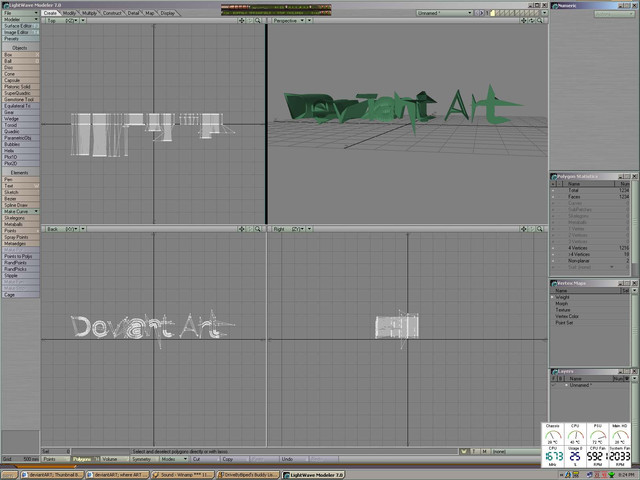Click the move icon in Back viewport
This screenshot has width=640, height=480.
click(x=242, y=229)
